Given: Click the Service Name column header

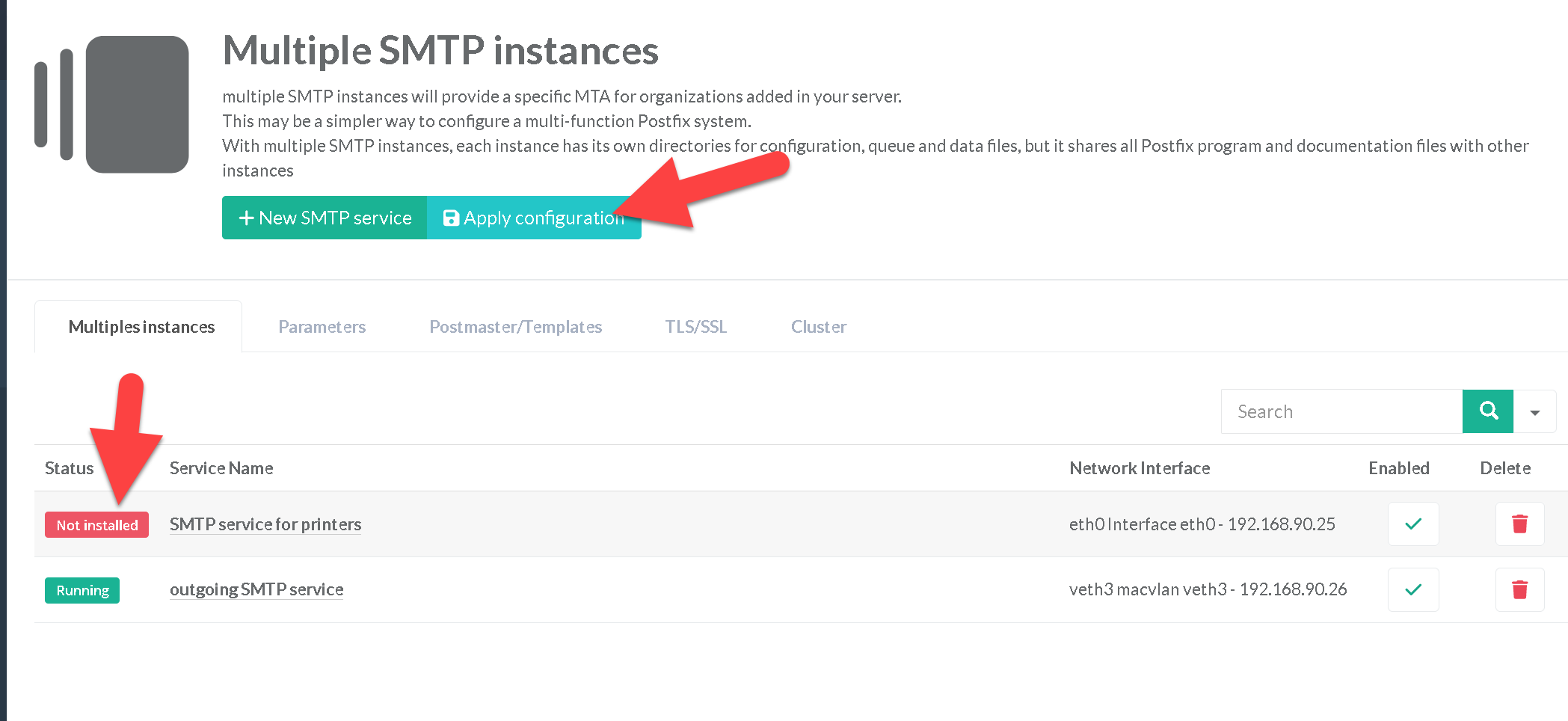Looking at the screenshot, I should point(221,468).
